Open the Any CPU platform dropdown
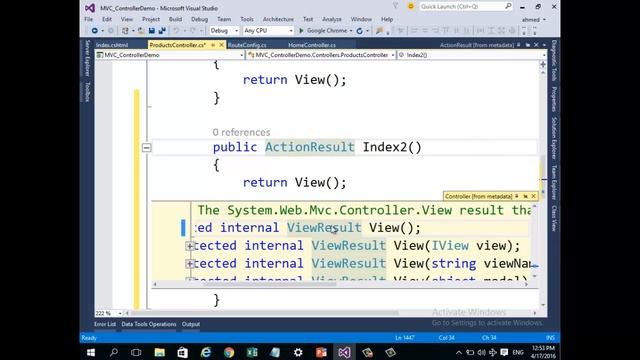This screenshot has height=360, width=640. pyautogui.click(x=268, y=31)
